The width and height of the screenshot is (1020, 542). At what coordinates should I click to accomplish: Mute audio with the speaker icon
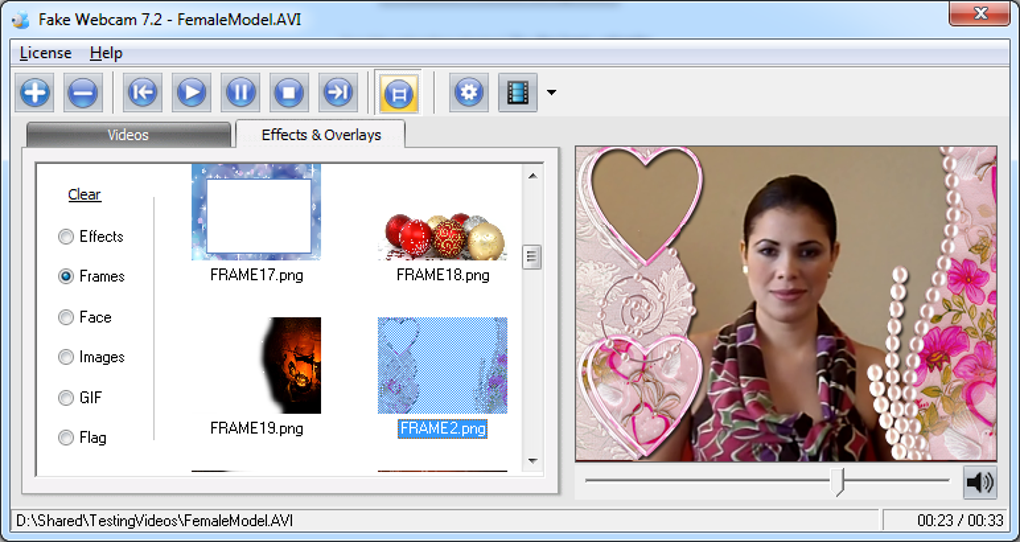(980, 482)
